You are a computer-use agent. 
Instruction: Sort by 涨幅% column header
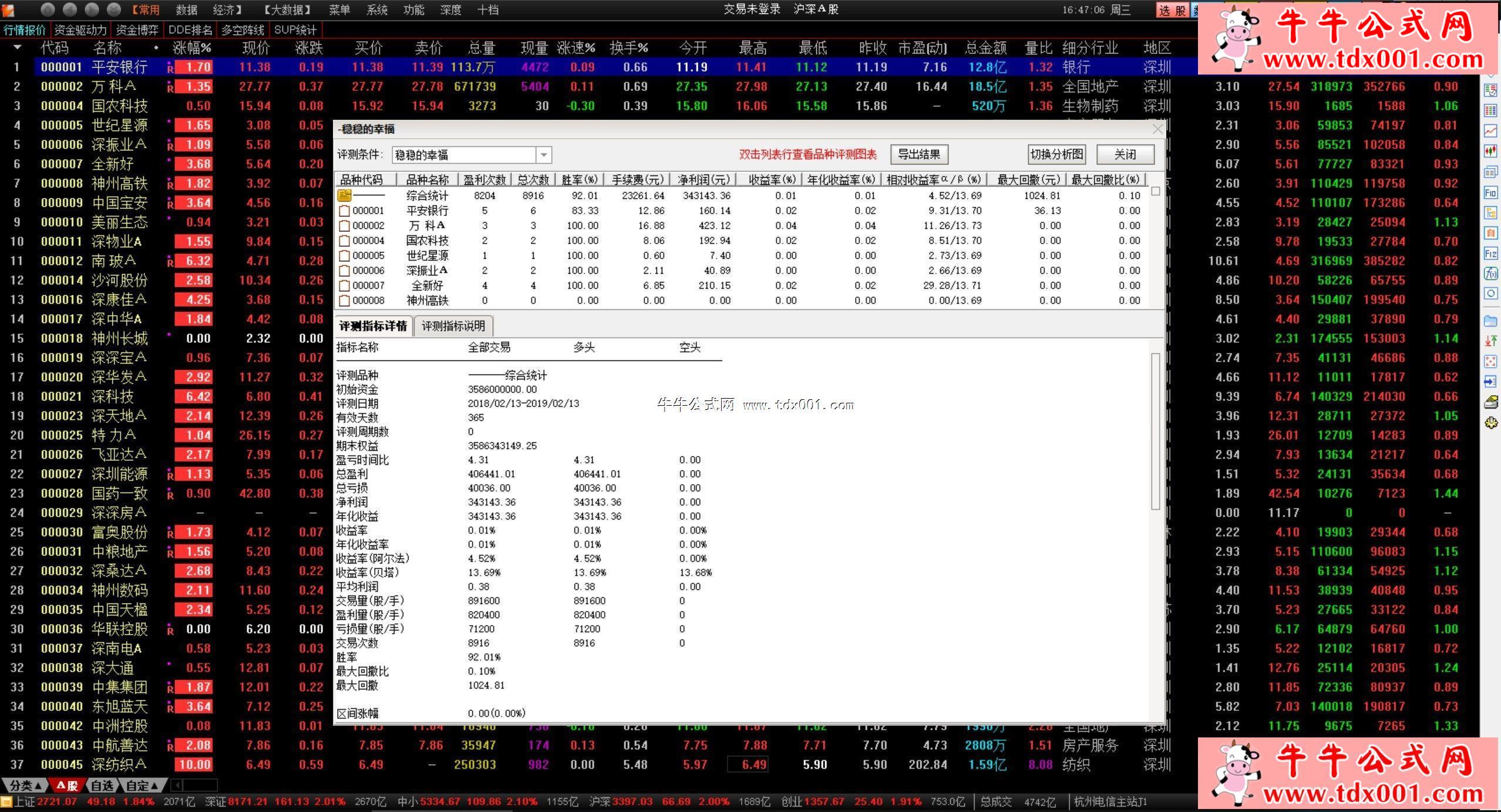pos(192,48)
